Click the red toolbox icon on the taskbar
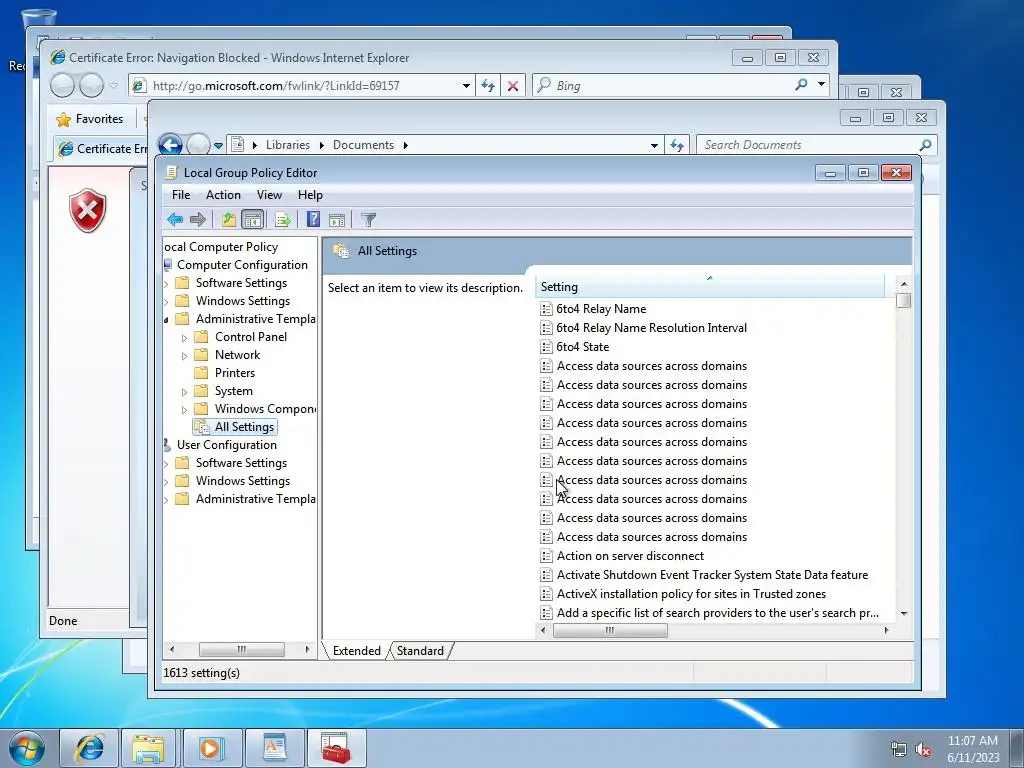Image resolution: width=1024 pixels, height=768 pixels. coord(336,748)
